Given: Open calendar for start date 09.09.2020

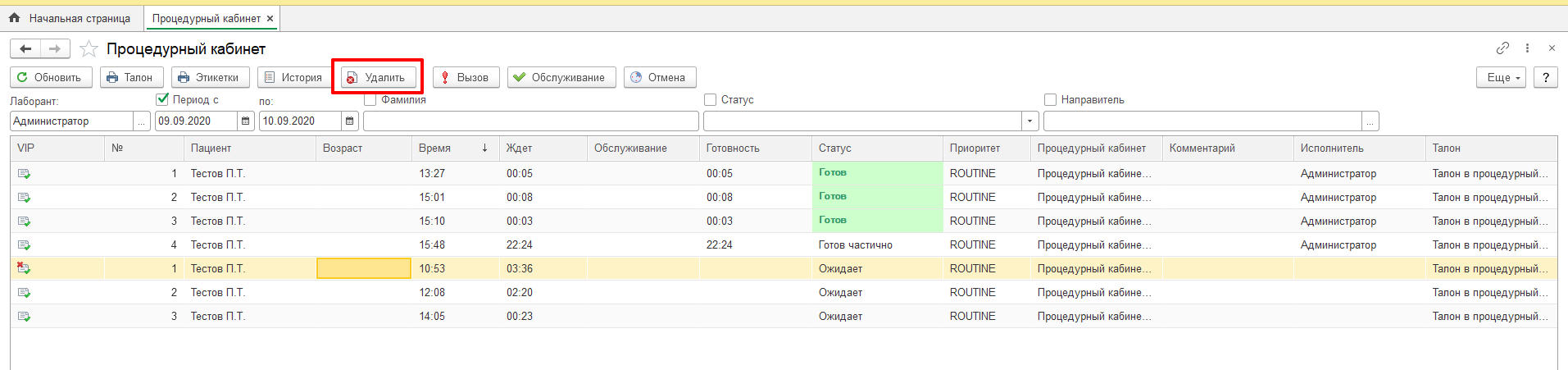Looking at the screenshot, I should click(x=246, y=121).
